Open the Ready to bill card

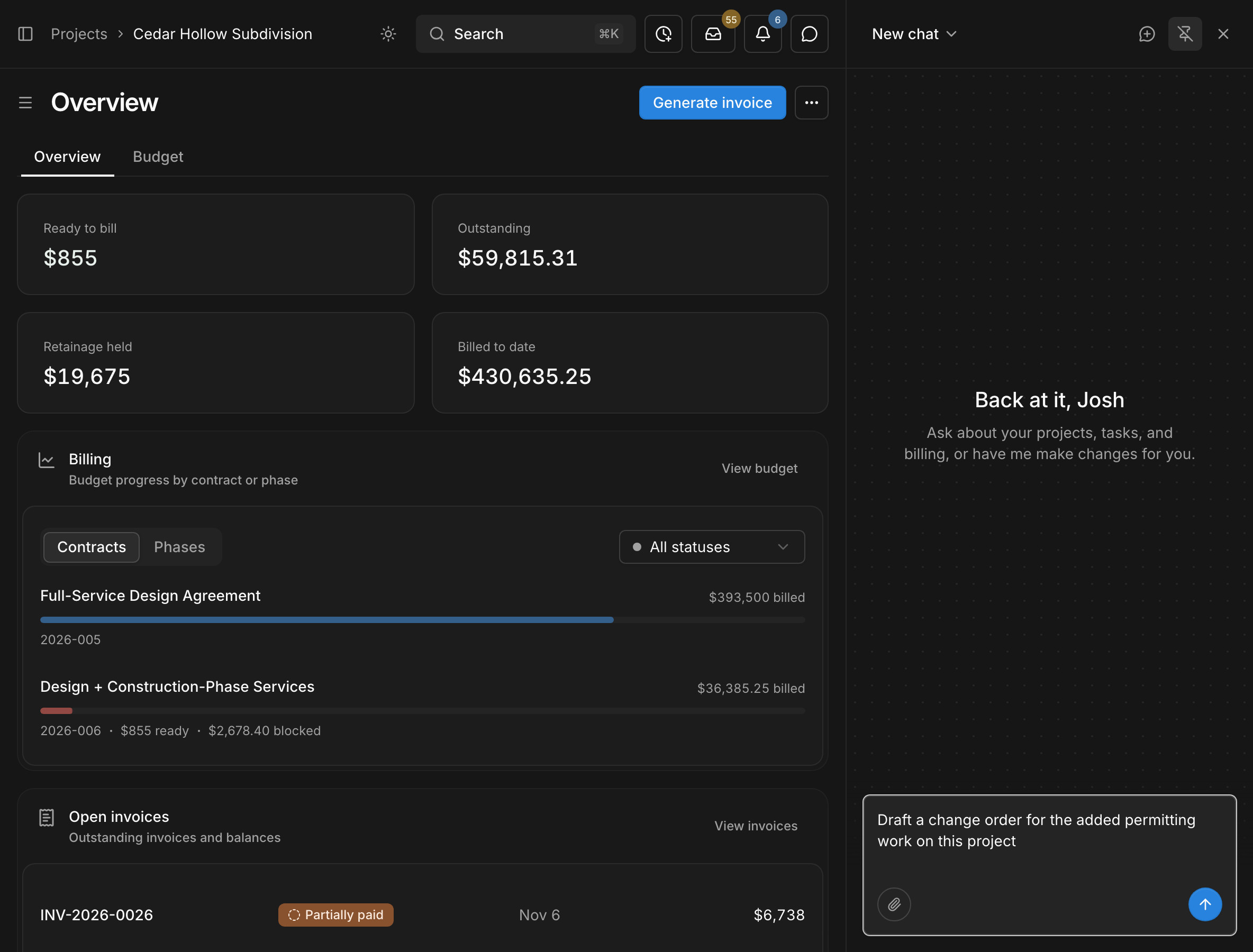pos(215,244)
